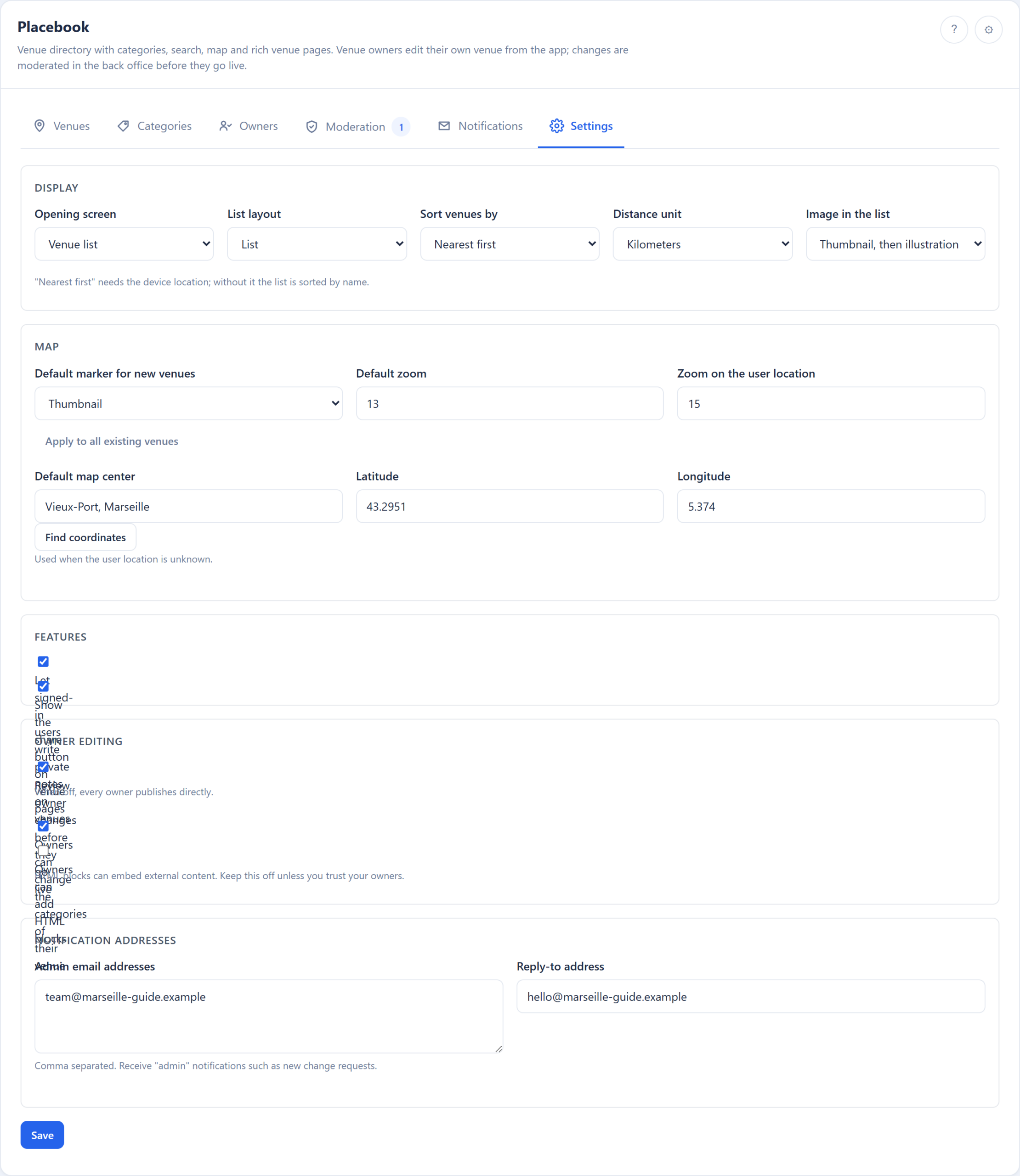The width and height of the screenshot is (1020, 1176).
Task: Click the Find coordinates button
Action: 85,537
